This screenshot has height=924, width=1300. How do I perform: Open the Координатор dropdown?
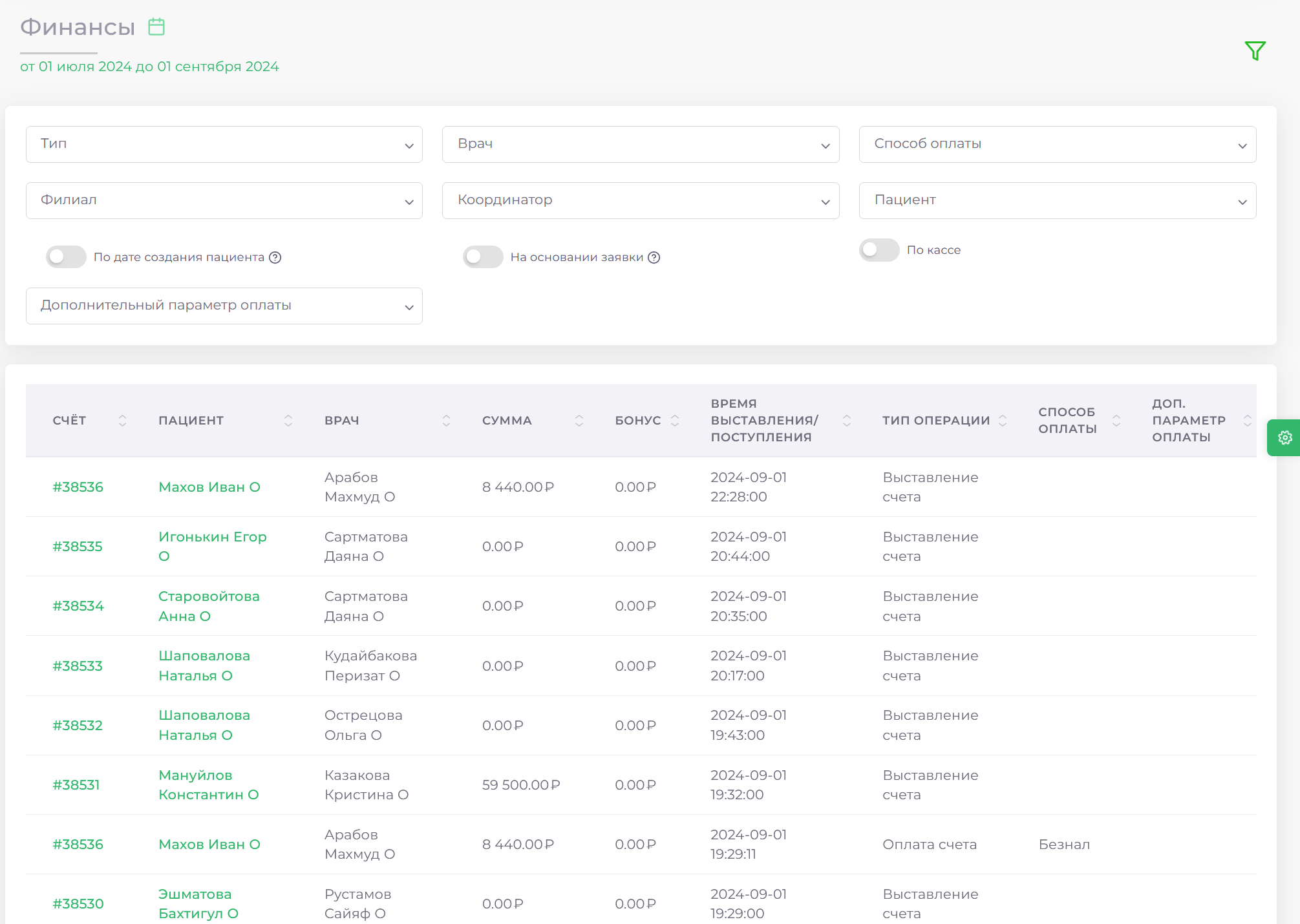coord(641,200)
